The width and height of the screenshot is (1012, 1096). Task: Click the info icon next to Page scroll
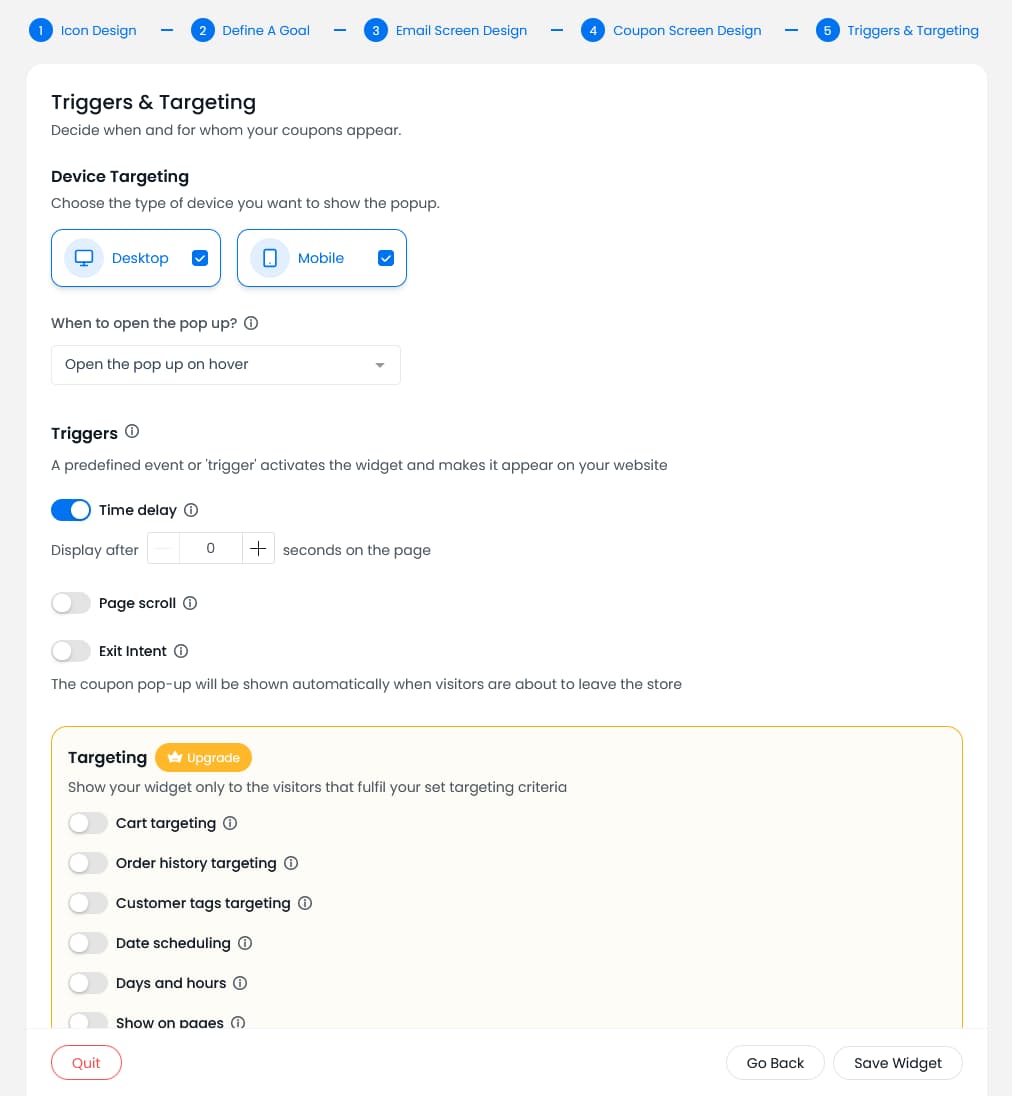190,603
